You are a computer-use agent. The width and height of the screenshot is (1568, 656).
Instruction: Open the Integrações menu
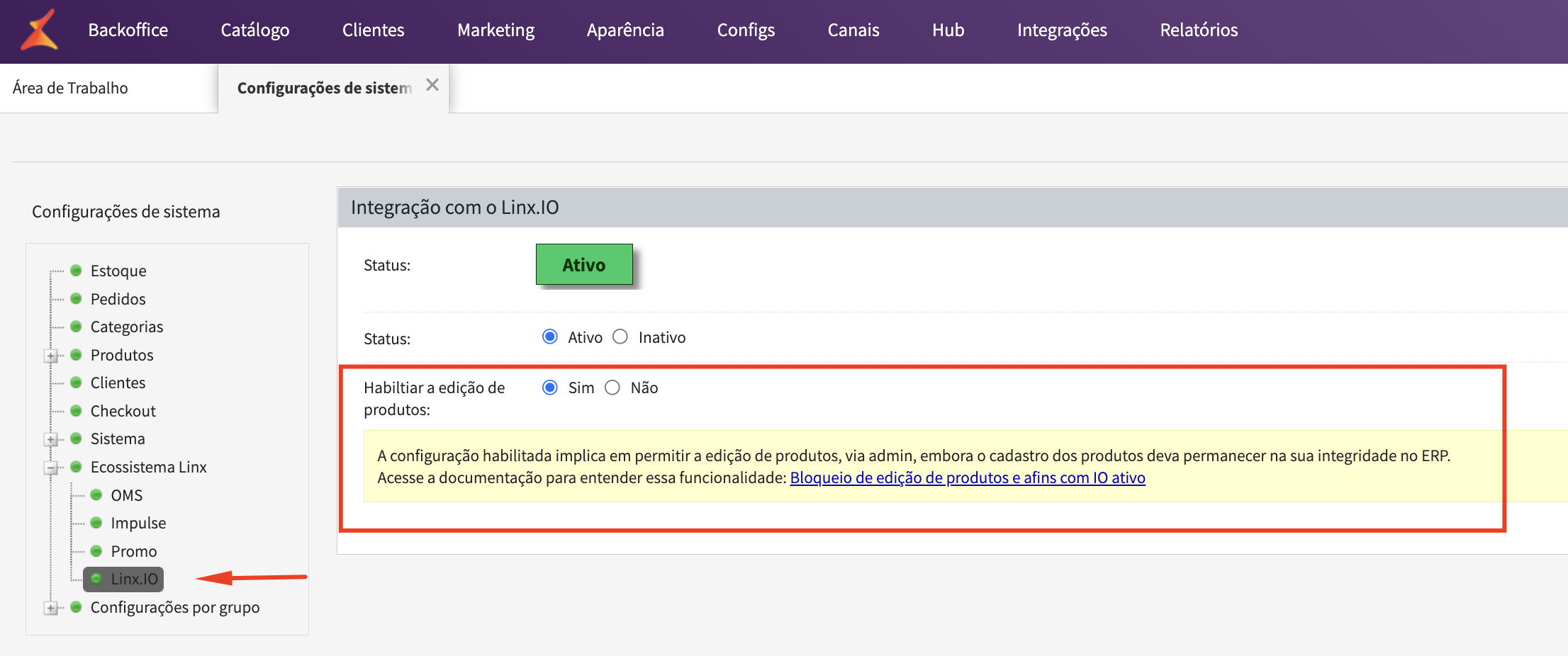pos(1062,30)
